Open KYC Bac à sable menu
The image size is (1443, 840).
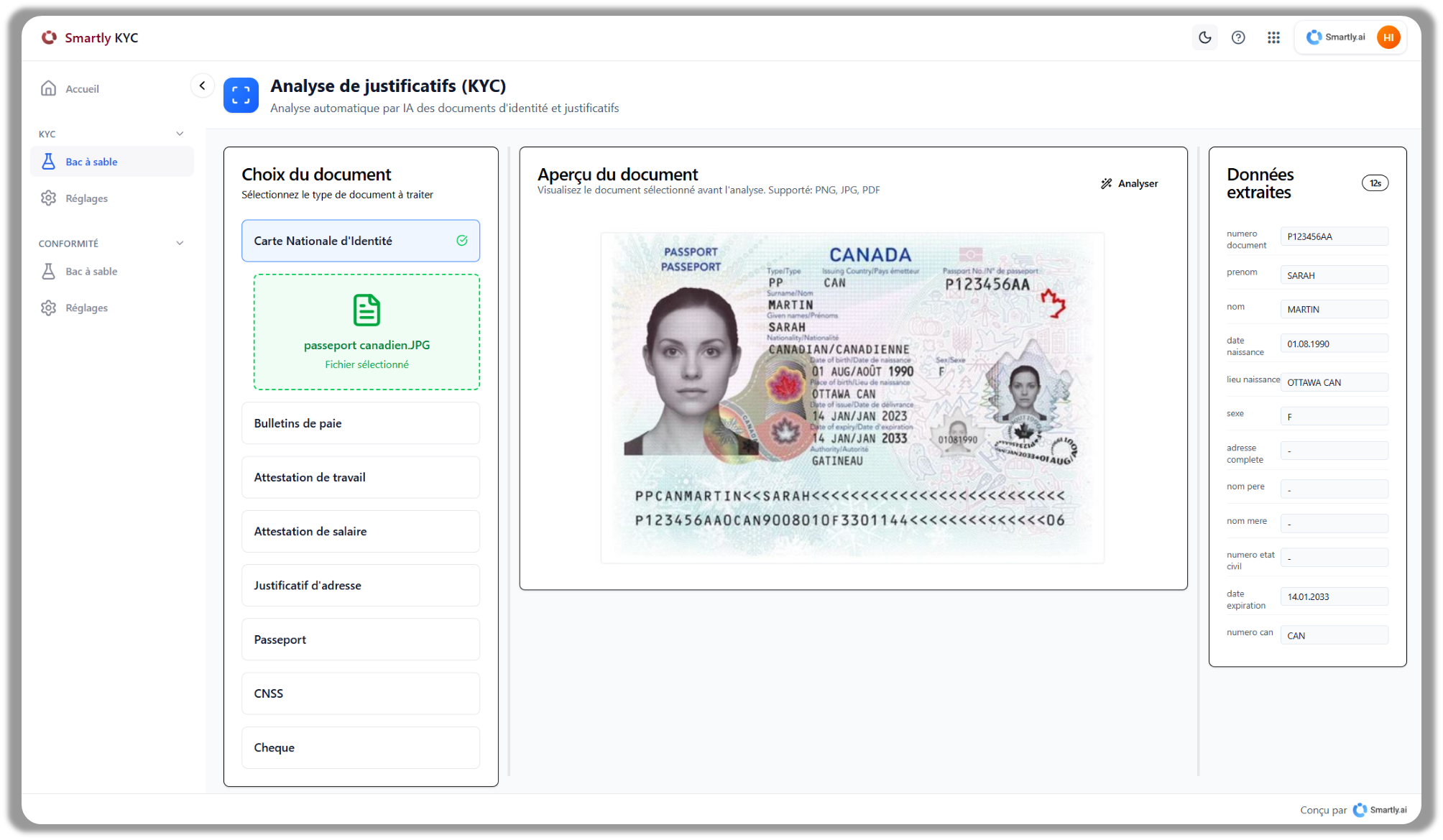91,162
